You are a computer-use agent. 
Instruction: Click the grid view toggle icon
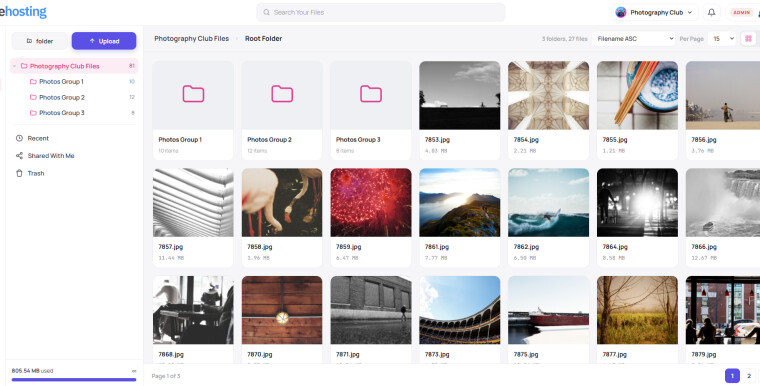pos(748,39)
